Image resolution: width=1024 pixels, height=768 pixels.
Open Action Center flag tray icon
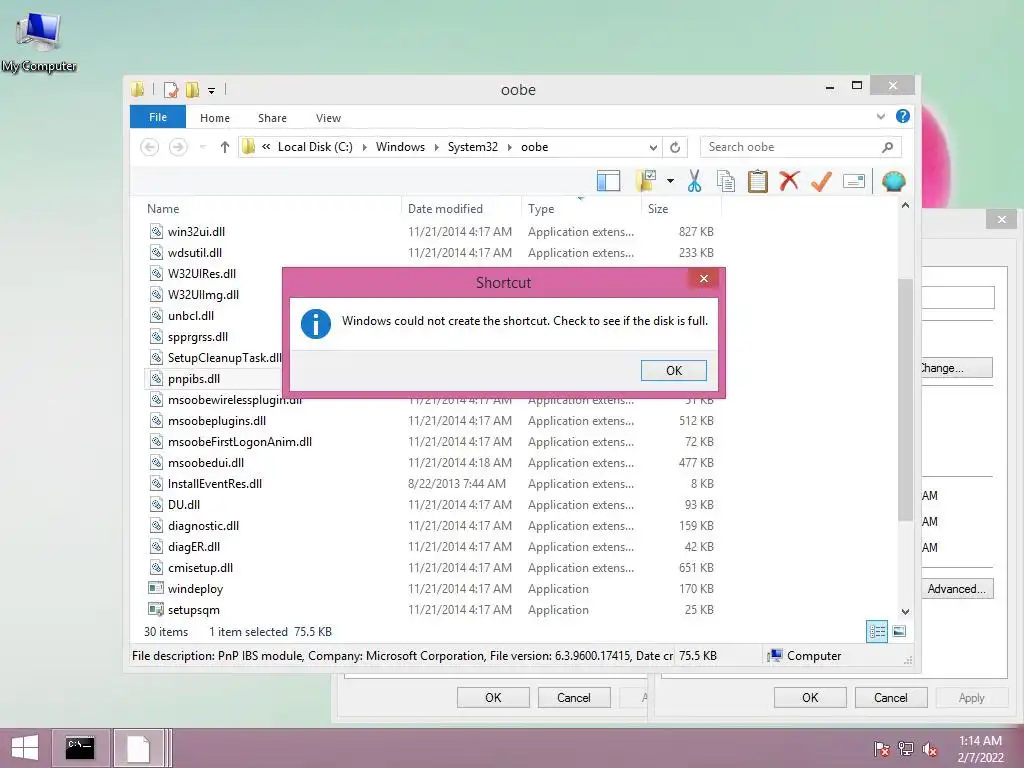click(x=881, y=749)
